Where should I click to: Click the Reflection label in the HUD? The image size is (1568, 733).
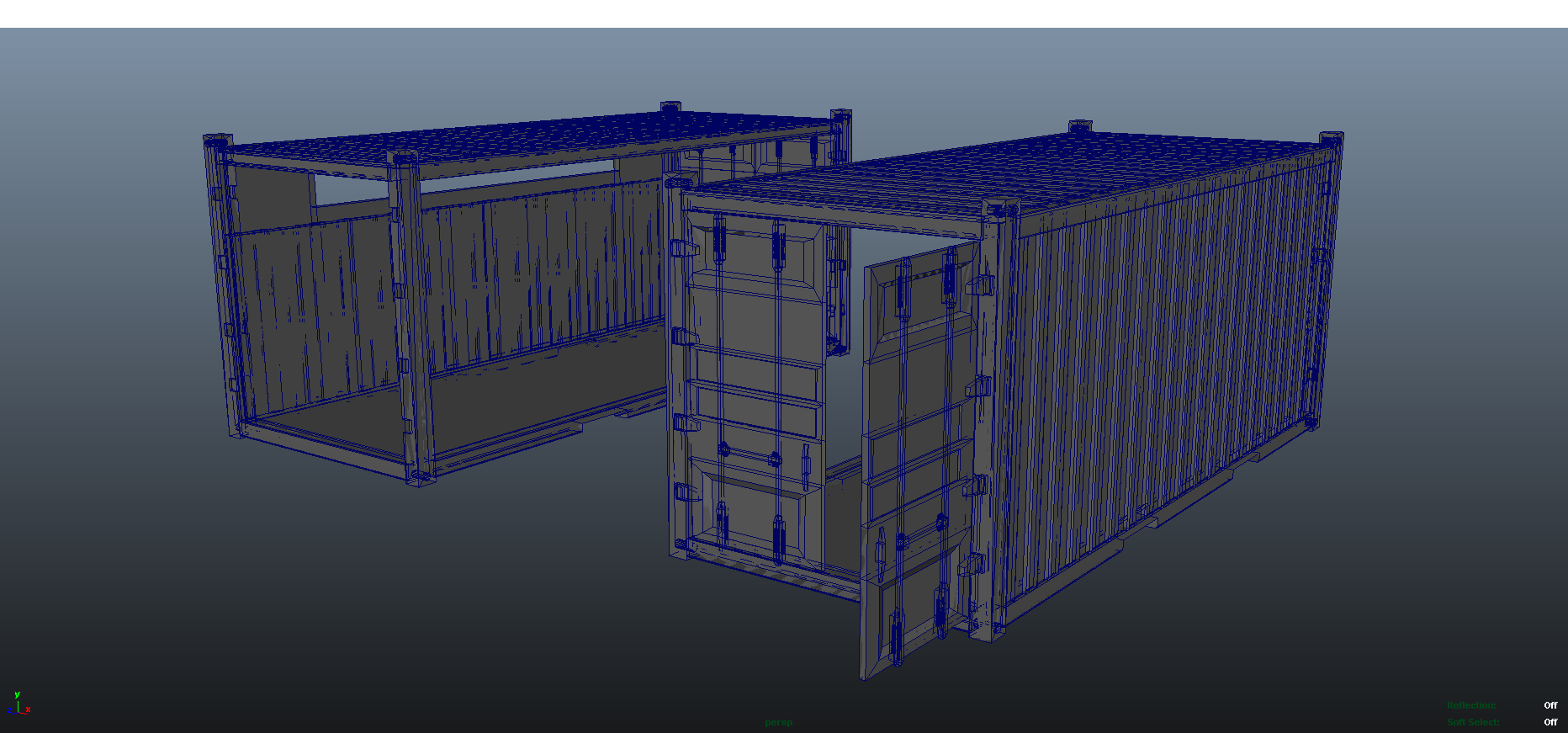pos(1471,705)
